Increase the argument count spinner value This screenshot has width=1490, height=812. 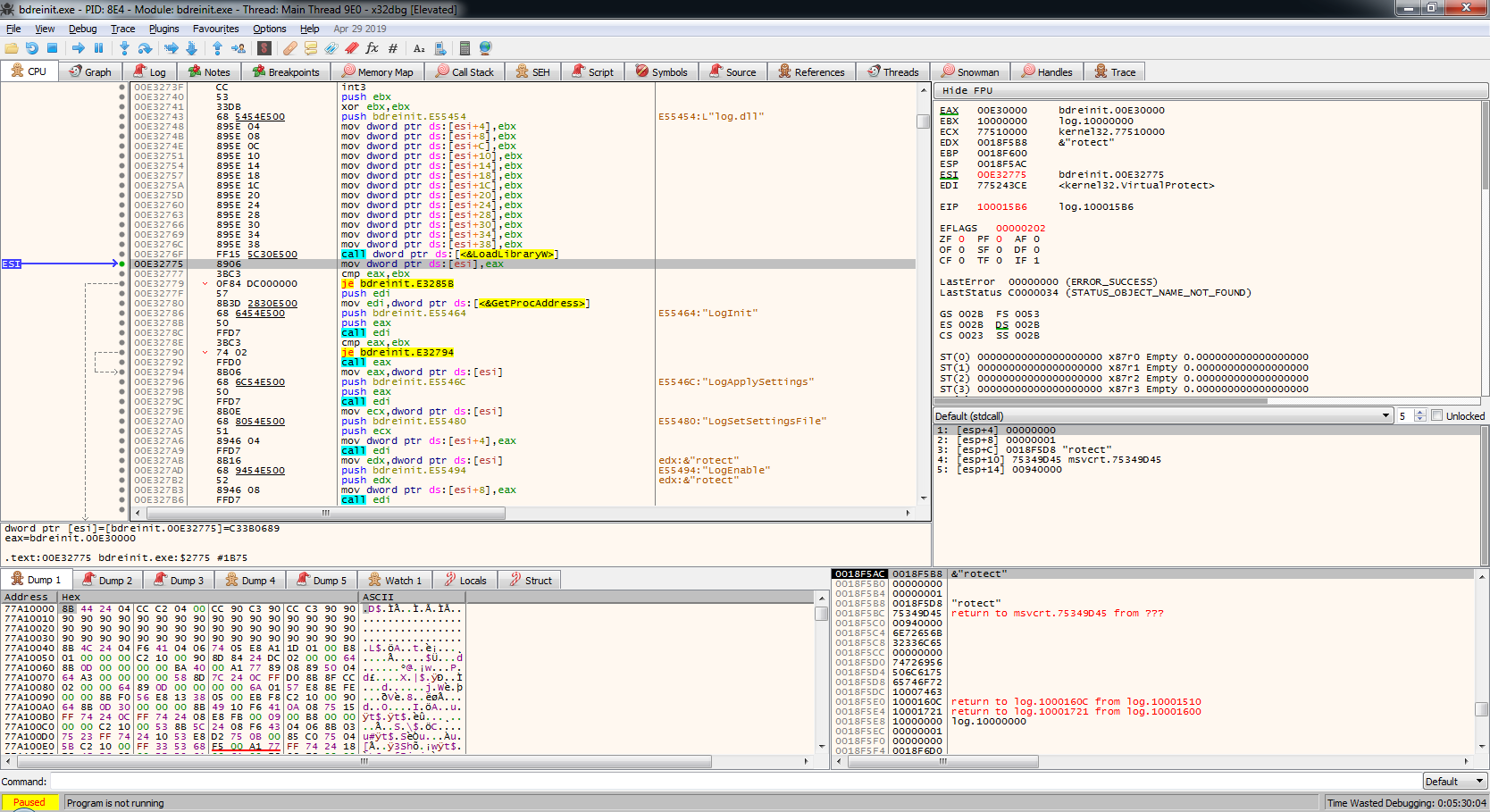[x=1420, y=413]
